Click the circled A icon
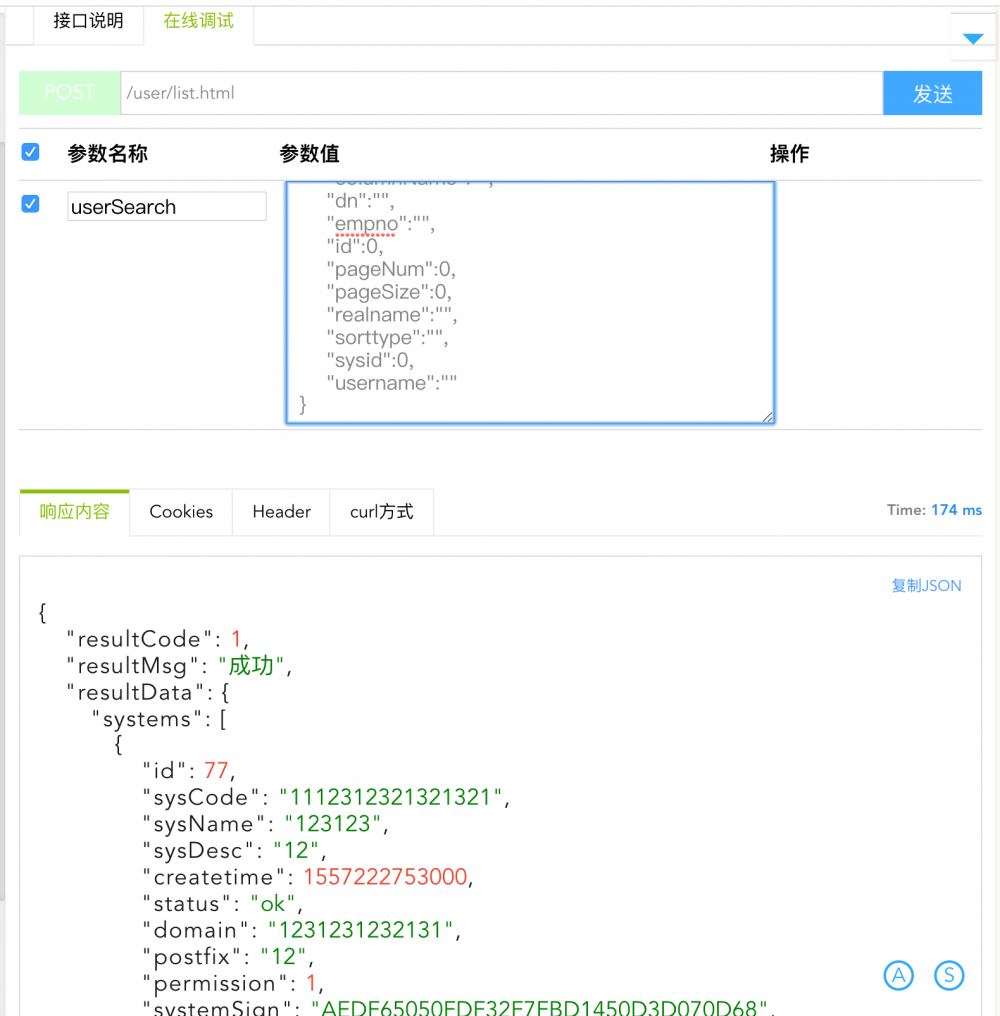Screen dimensions: 1000x1016 pyautogui.click(x=898, y=975)
